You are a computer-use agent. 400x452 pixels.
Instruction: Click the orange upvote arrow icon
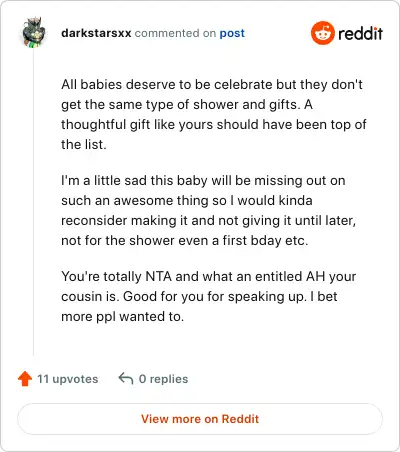point(25,379)
